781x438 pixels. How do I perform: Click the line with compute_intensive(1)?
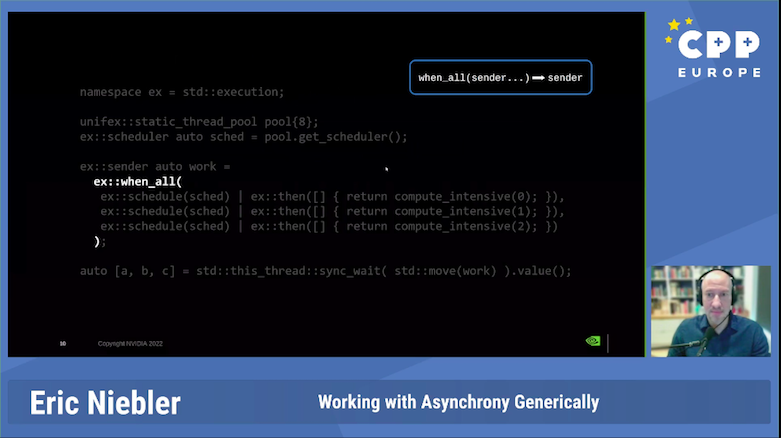pyautogui.click(x=332, y=211)
